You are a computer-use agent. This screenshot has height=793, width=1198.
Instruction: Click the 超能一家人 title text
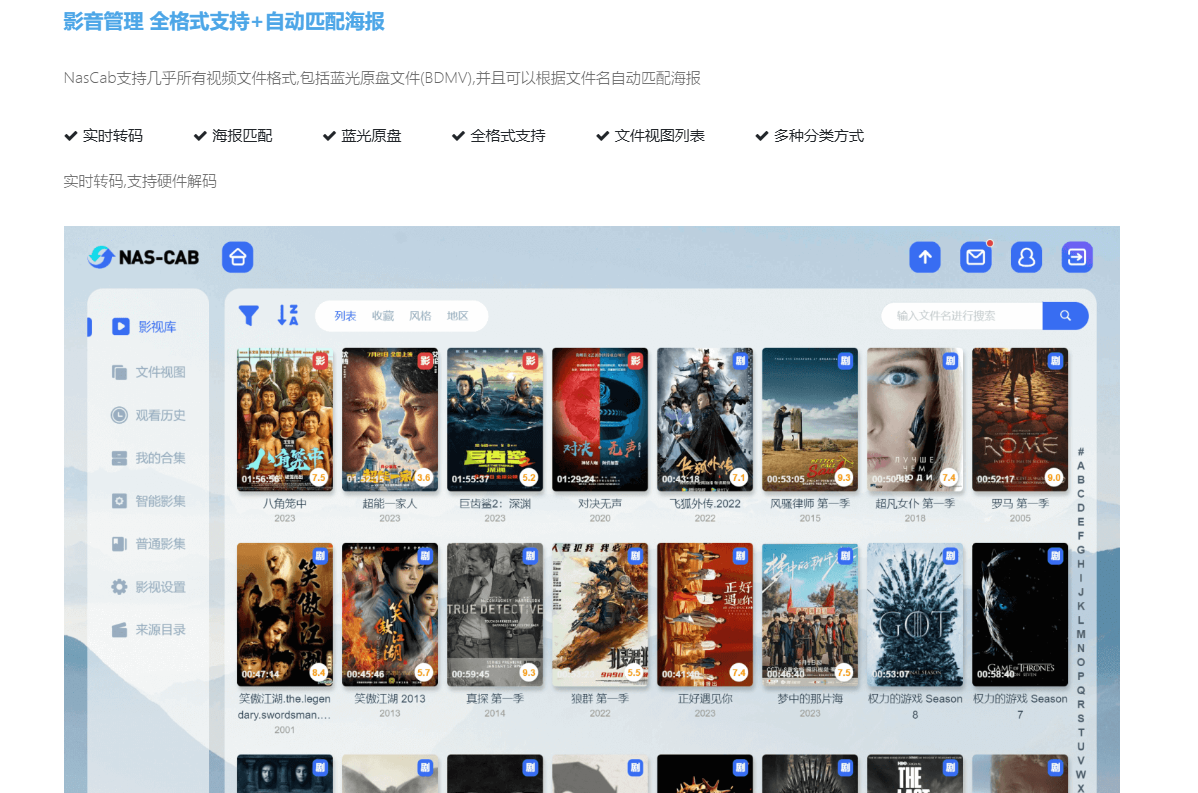(x=390, y=503)
